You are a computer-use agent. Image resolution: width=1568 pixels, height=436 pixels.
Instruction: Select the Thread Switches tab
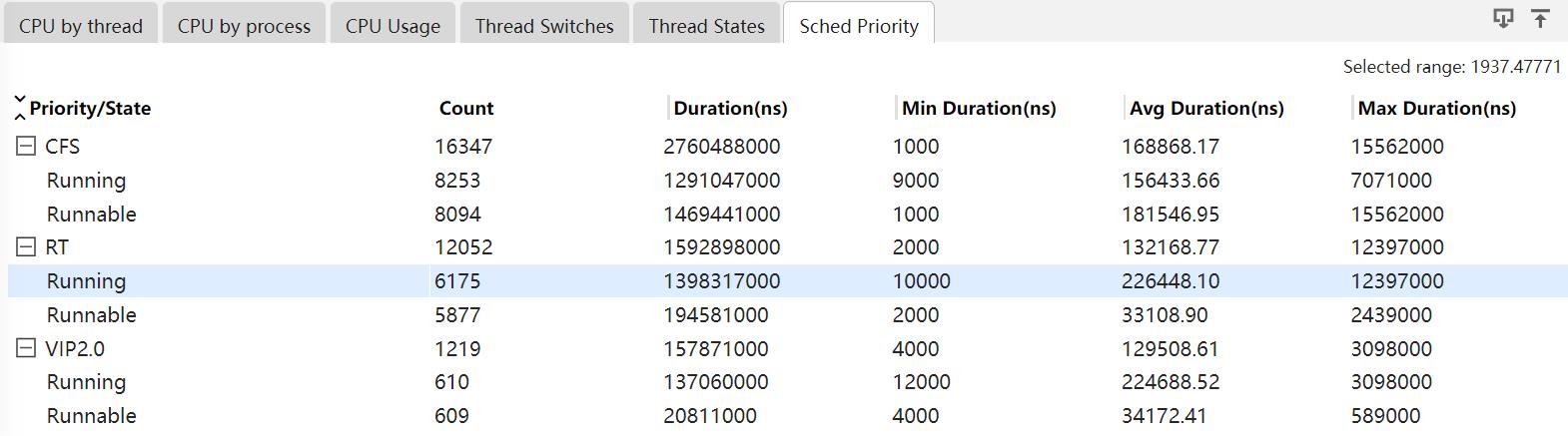544,26
